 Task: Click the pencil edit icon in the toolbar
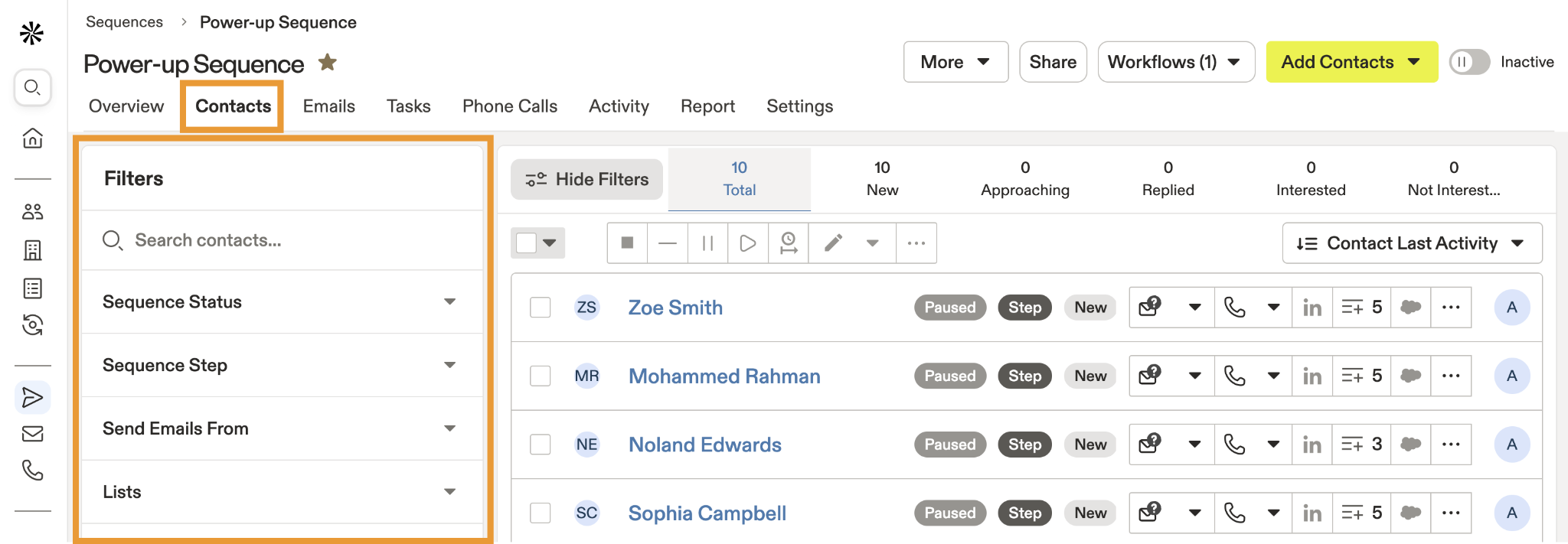click(x=833, y=243)
